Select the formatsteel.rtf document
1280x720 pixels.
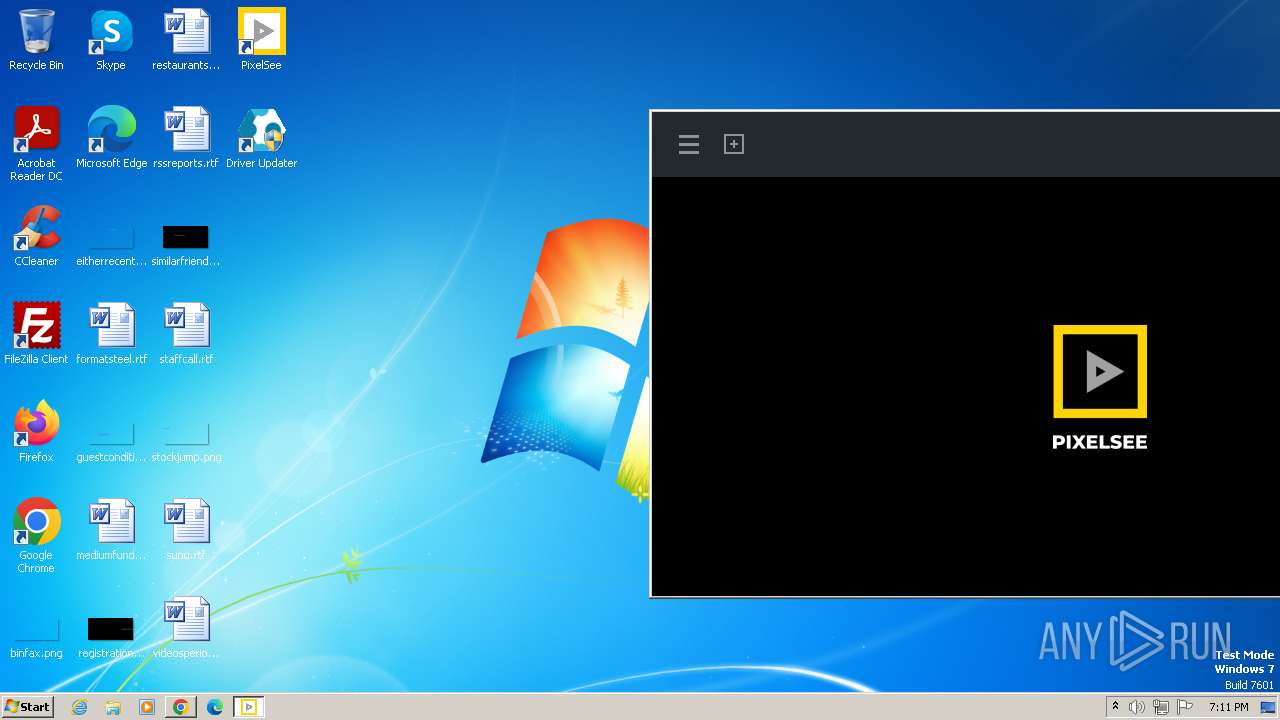(x=111, y=334)
